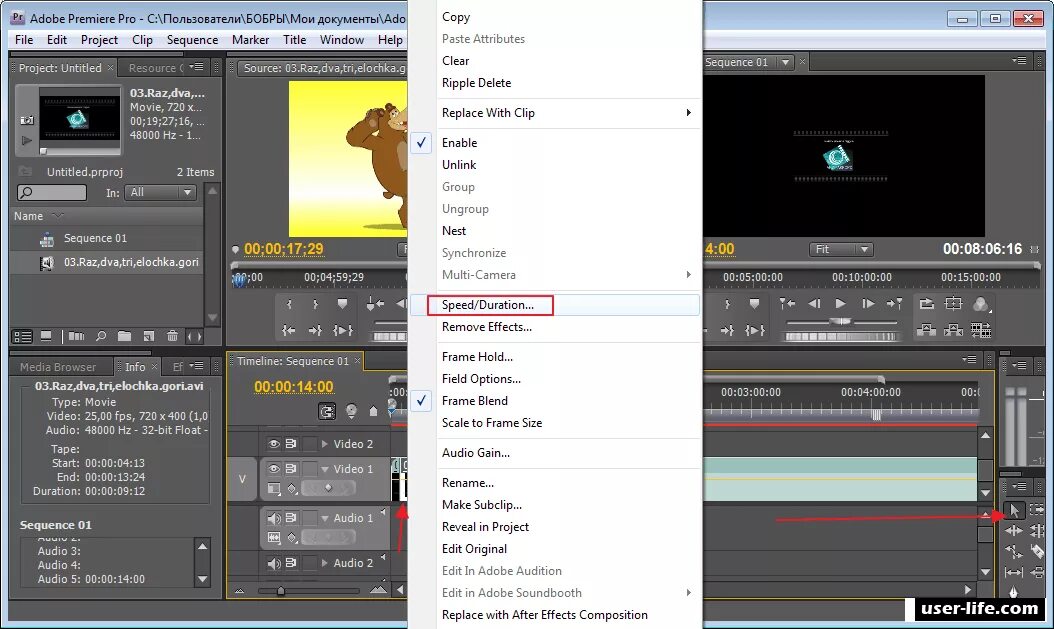Viewport: 1054px width, 629px height.
Task: Select the Slip tool
Action: (x=1014, y=573)
